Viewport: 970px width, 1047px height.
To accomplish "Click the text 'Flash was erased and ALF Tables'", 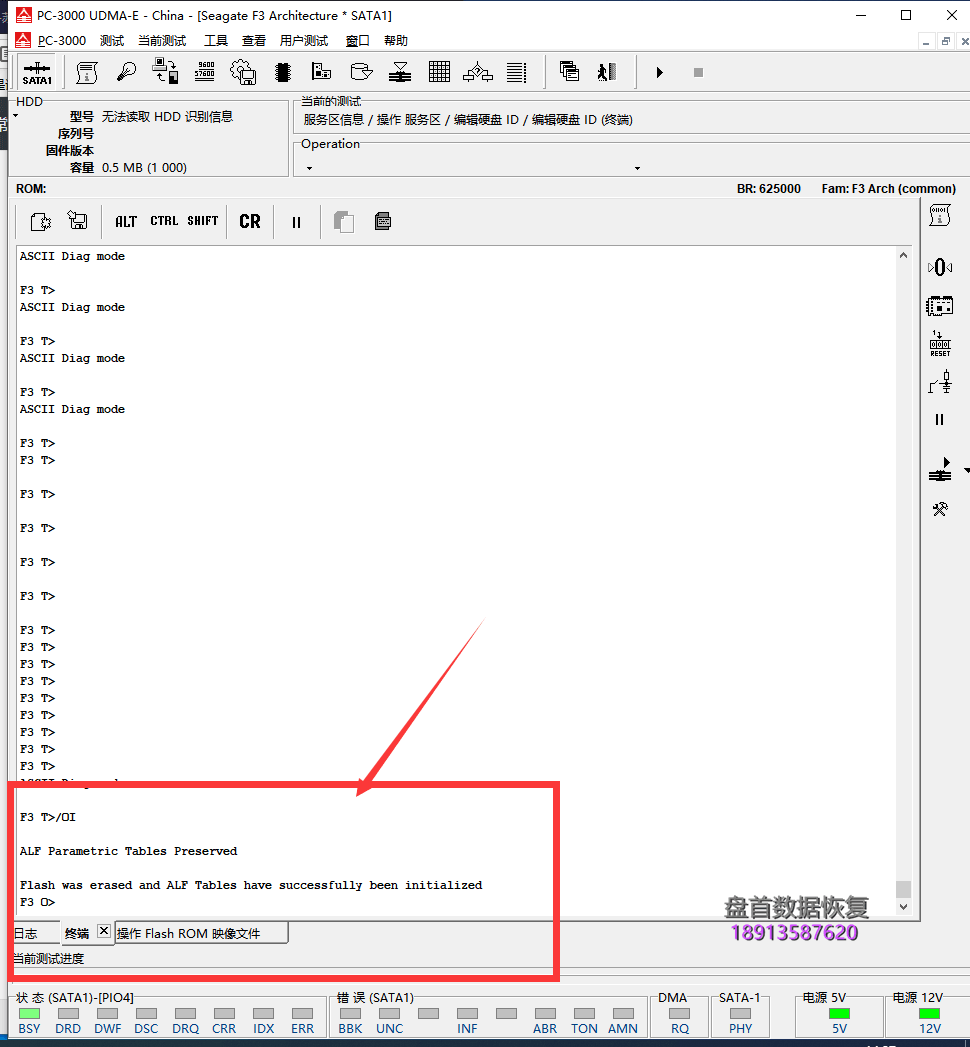I will click(128, 885).
